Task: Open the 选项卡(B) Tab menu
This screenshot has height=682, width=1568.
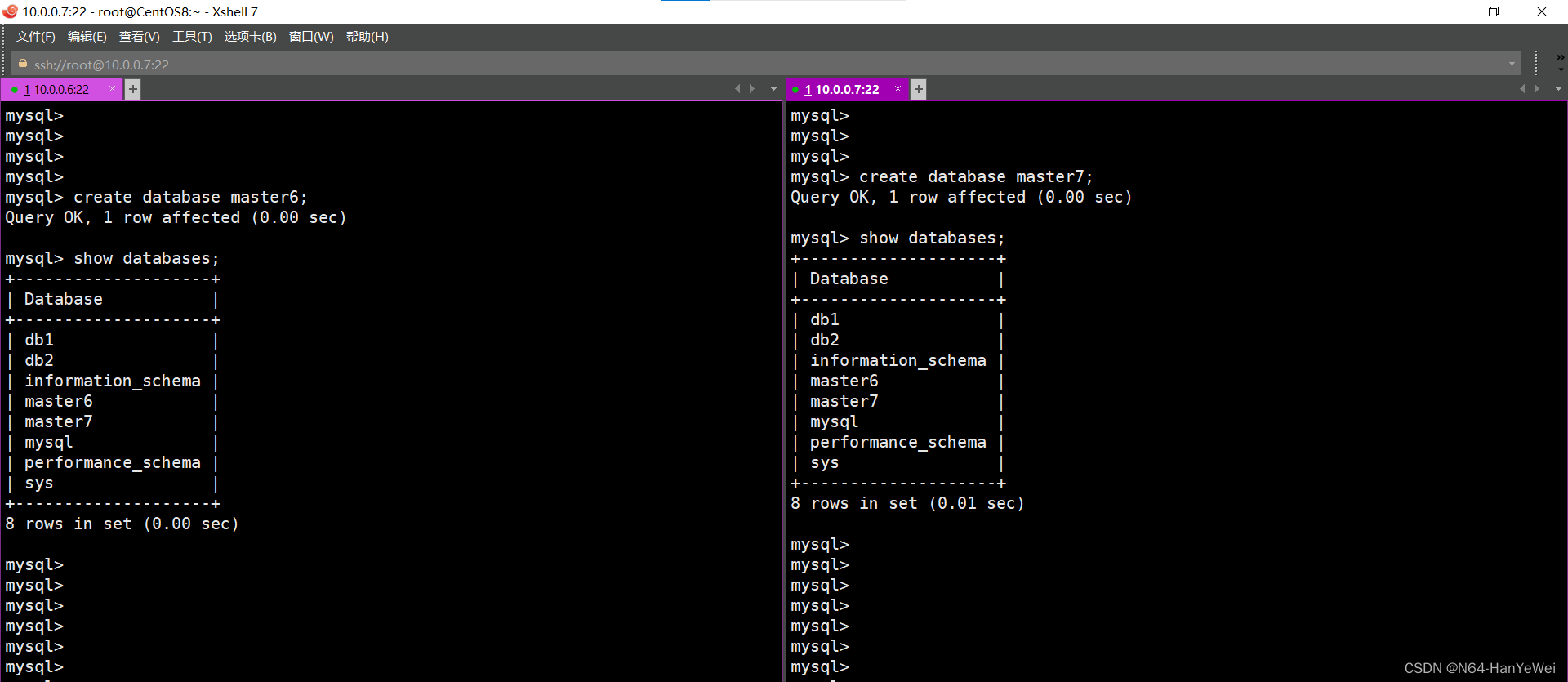Action: [250, 37]
